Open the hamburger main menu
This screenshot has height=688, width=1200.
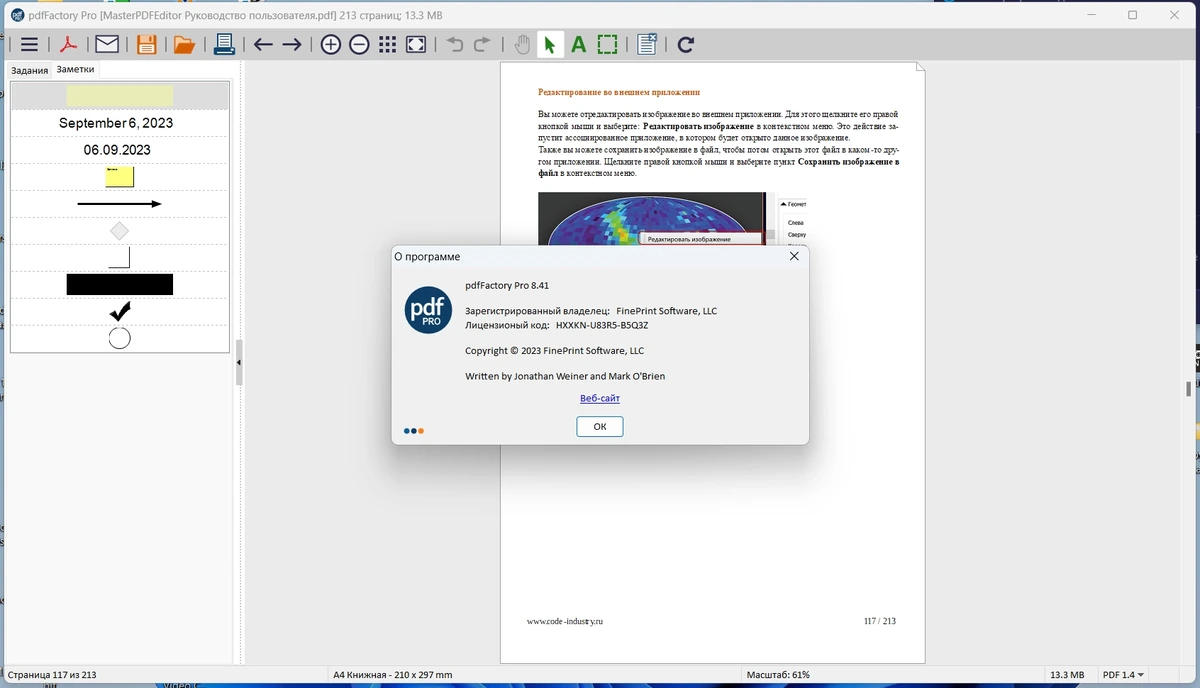click(29, 44)
